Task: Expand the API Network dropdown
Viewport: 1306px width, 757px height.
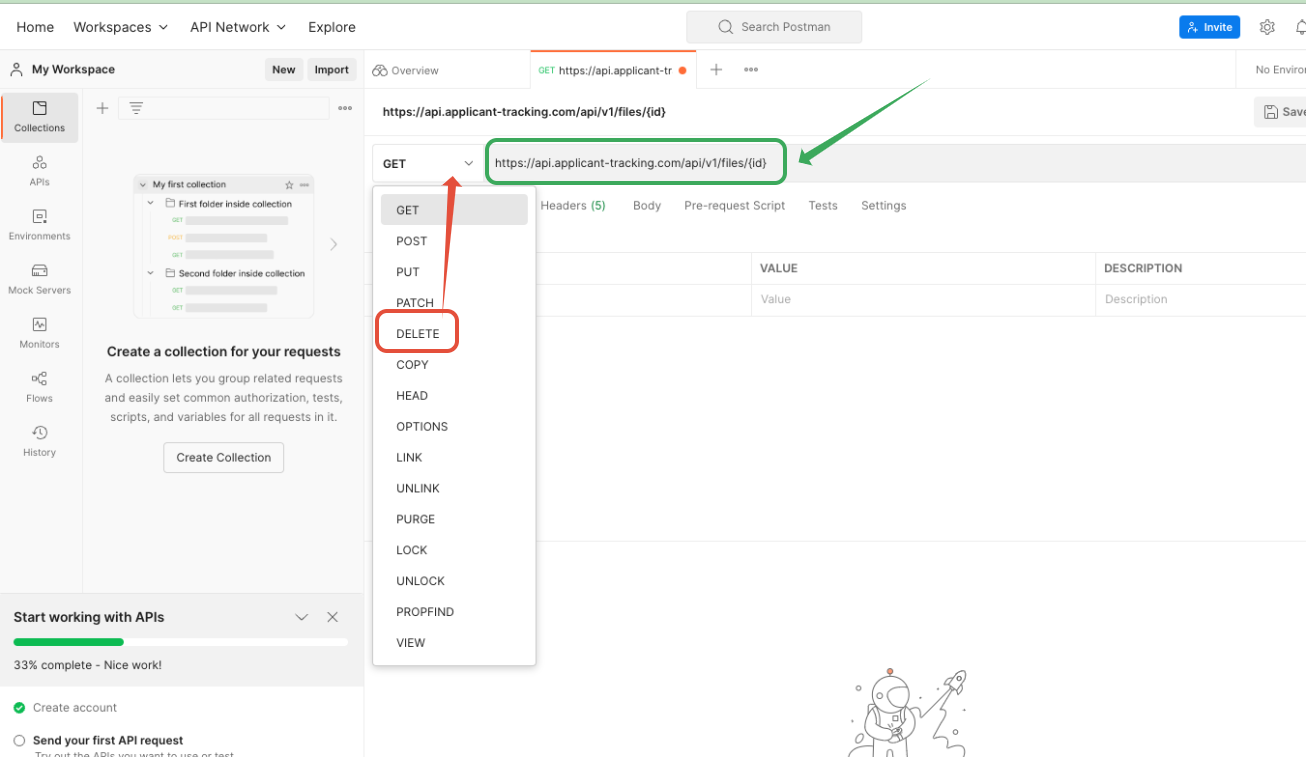Action: (238, 27)
